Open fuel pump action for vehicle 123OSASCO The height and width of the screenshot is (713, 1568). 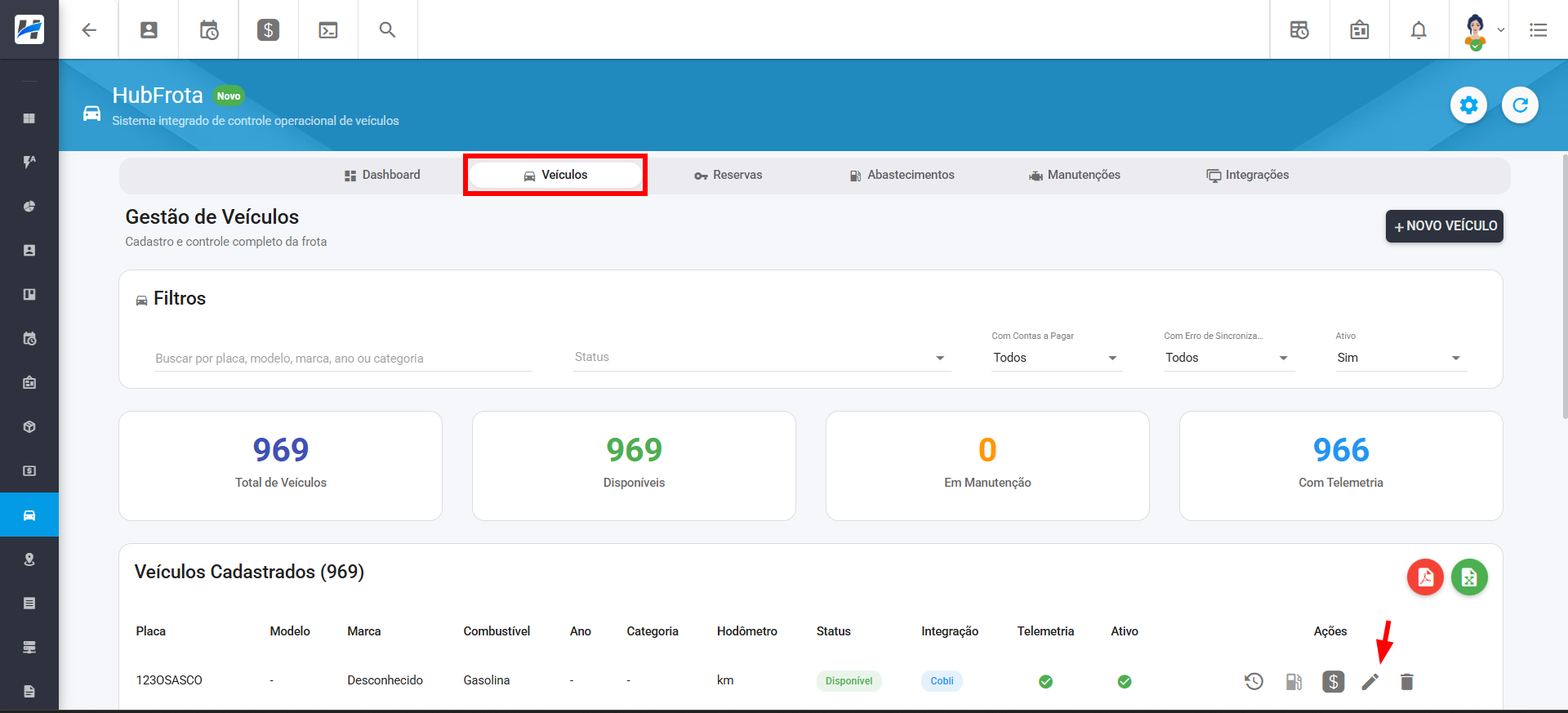1294,681
